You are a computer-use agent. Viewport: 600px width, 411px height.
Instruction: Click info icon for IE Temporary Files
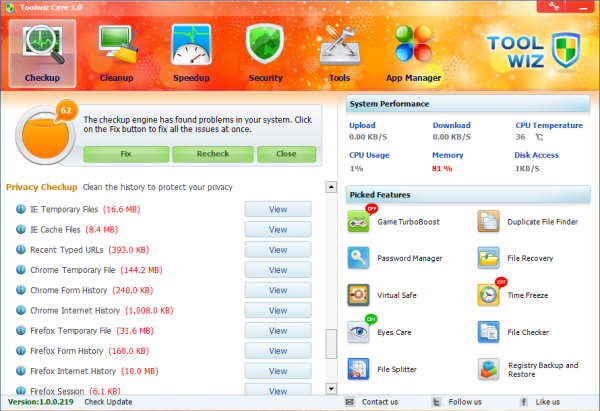[21, 209]
